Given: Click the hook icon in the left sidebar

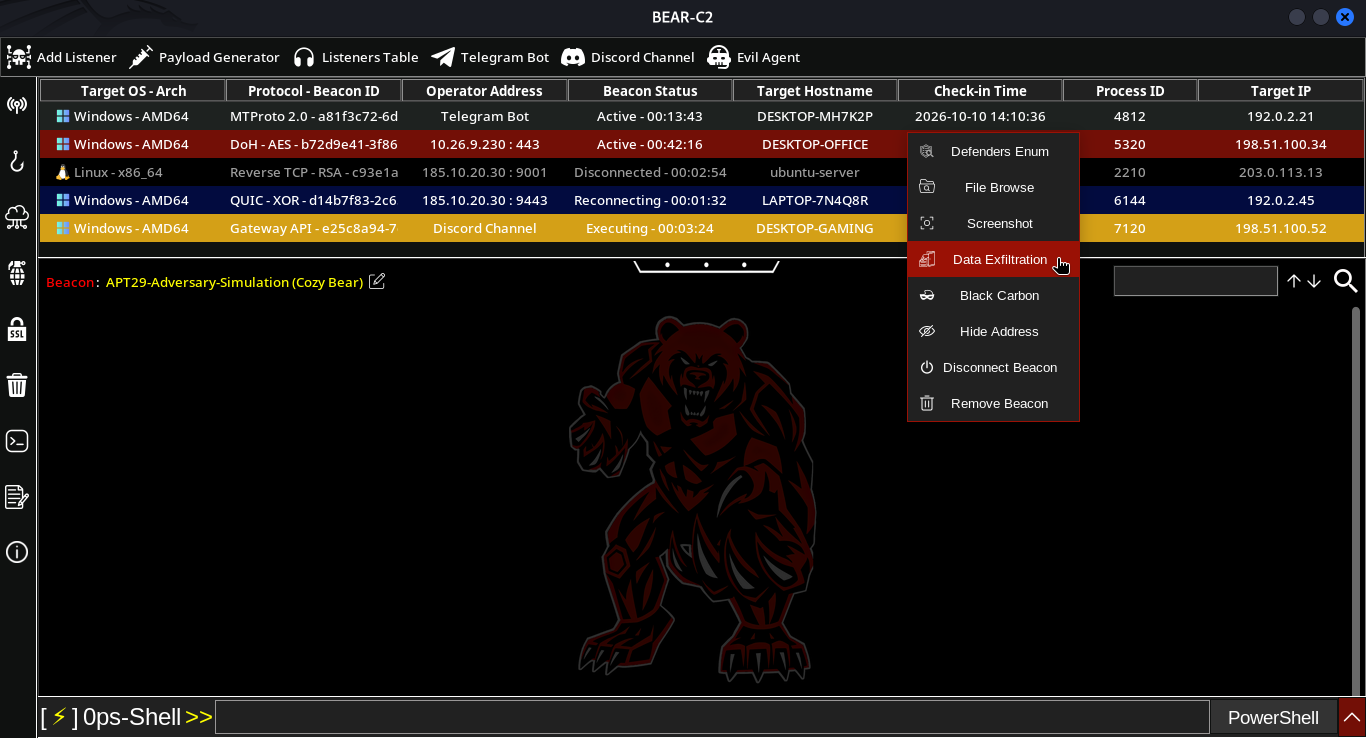Looking at the screenshot, I should click(17, 160).
